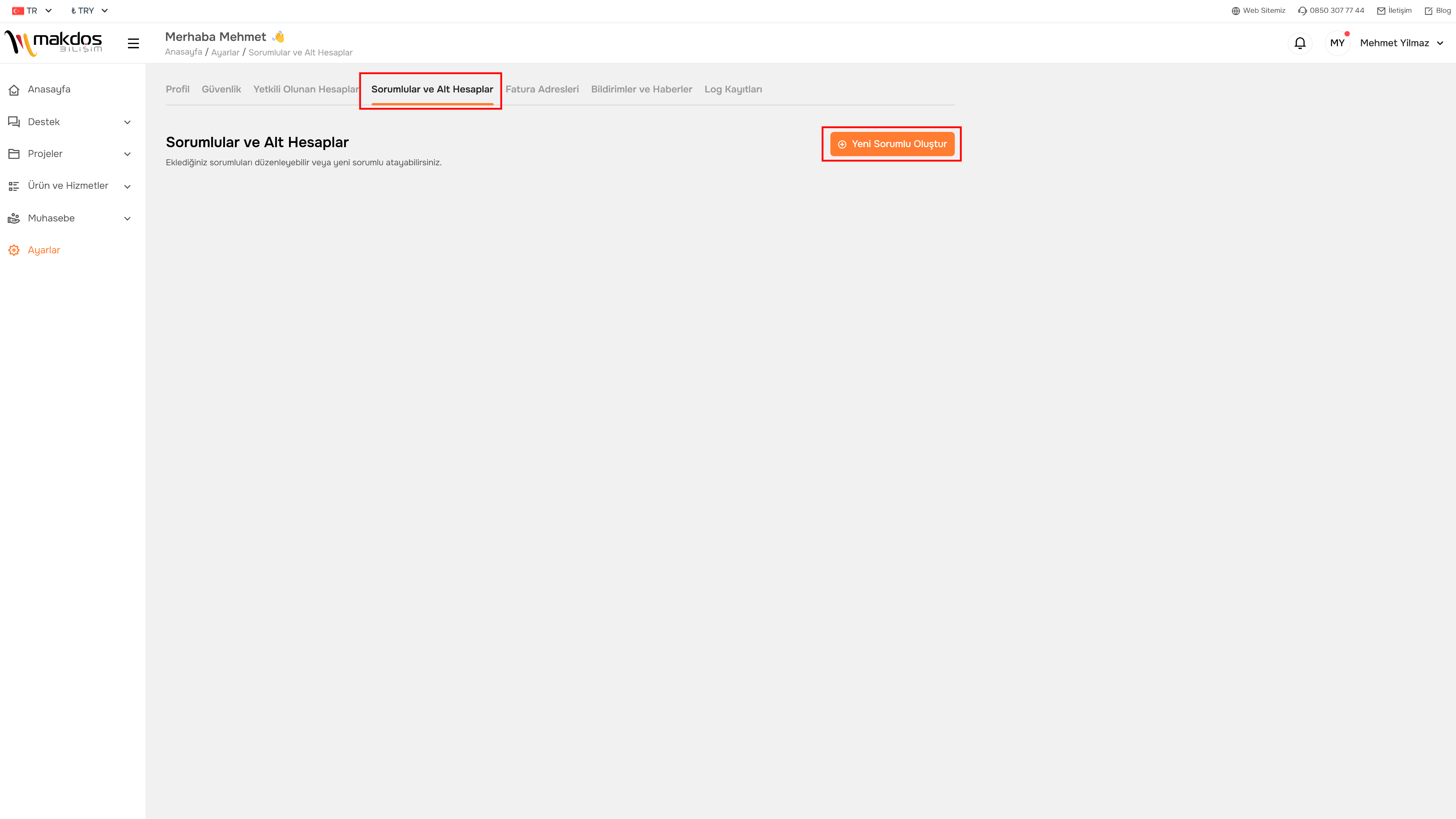Open the TRY currency dropdown
This screenshot has width=1456, height=819.
click(x=89, y=11)
